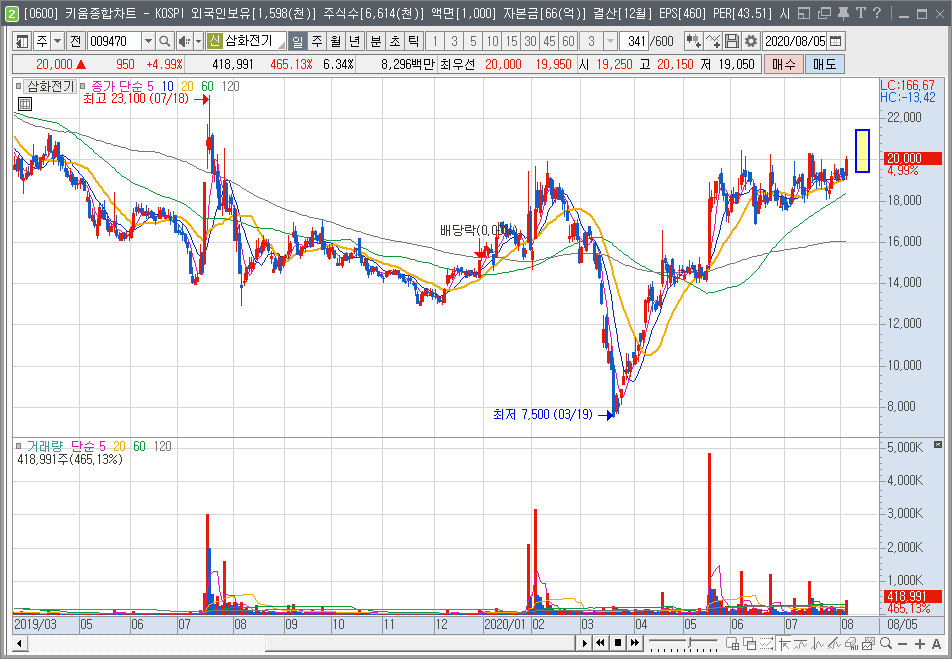
Task: Stop the chart replay
Action: tap(617, 643)
